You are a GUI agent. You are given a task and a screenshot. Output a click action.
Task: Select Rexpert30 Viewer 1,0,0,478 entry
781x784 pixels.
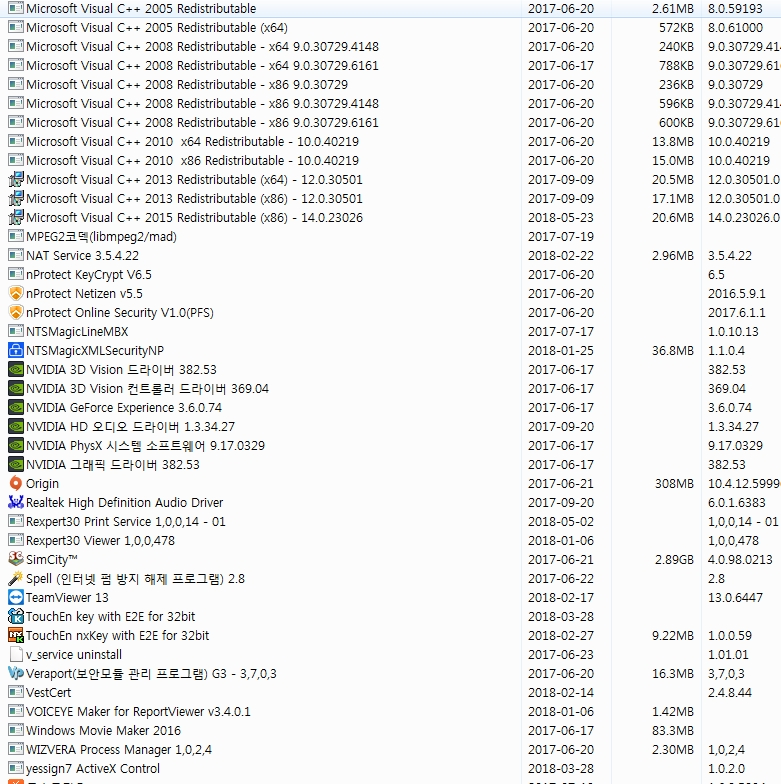tap(100, 540)
